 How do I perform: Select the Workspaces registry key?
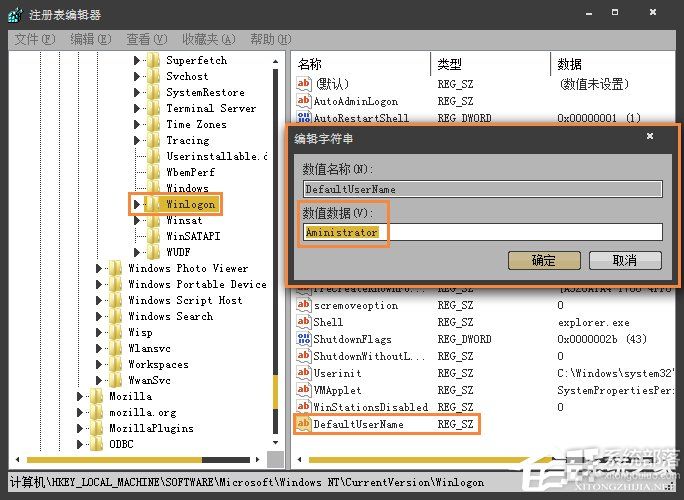[x=158, y=364]
